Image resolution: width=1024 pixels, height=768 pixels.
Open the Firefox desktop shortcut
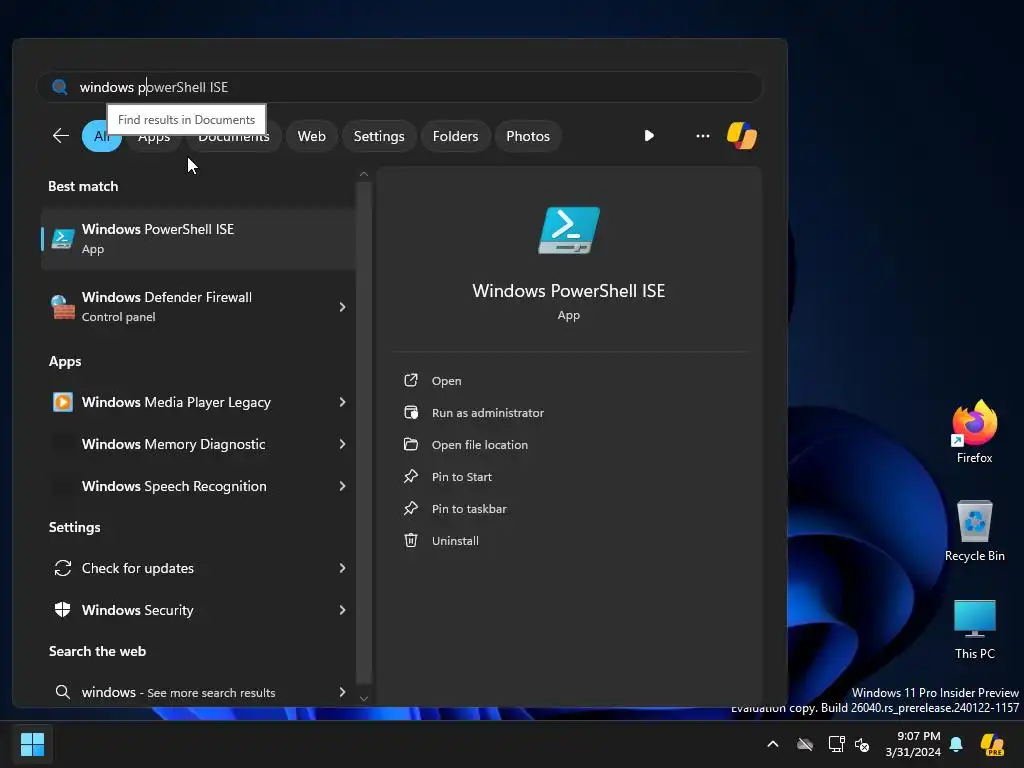click(x=974, y=432)
